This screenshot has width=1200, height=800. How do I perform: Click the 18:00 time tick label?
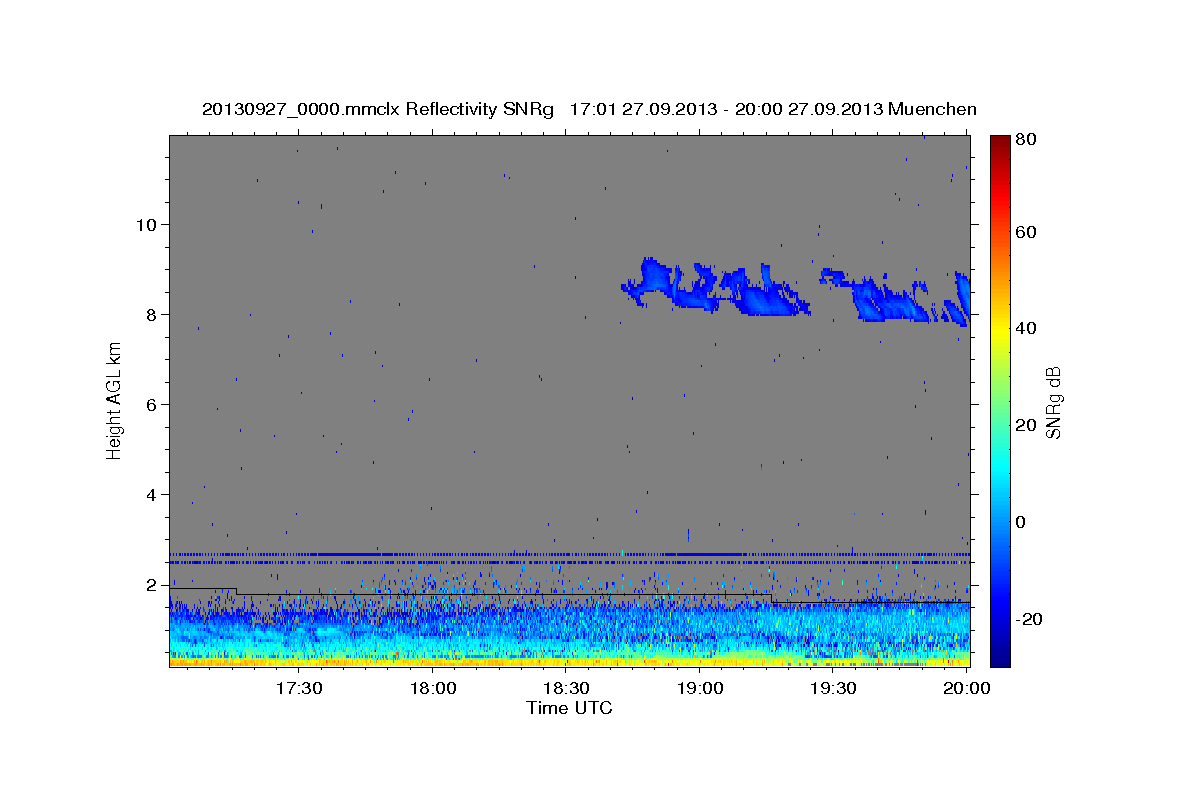(434, 689)
